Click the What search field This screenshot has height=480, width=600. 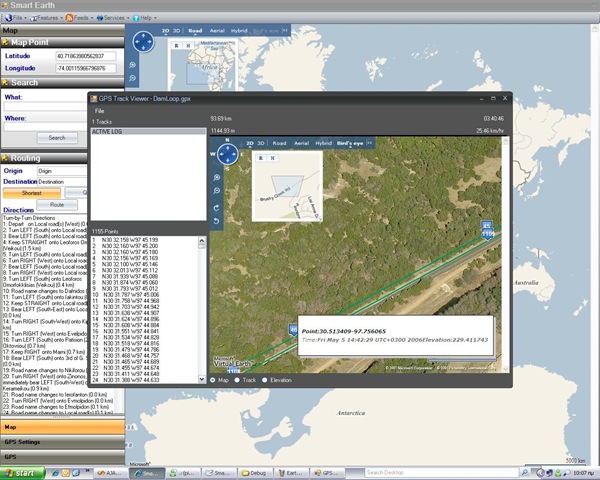(46, 107)
